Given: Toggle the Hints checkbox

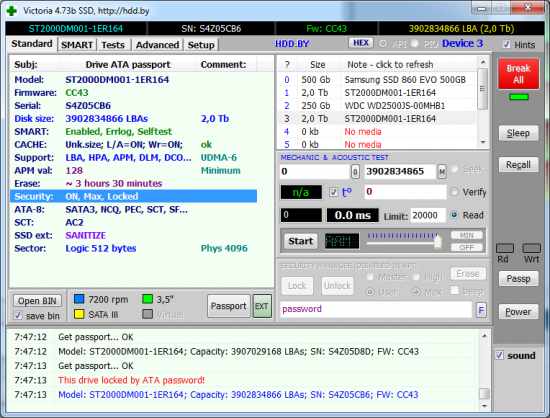Looking at the screenshot, I should (x=506, y=45).
